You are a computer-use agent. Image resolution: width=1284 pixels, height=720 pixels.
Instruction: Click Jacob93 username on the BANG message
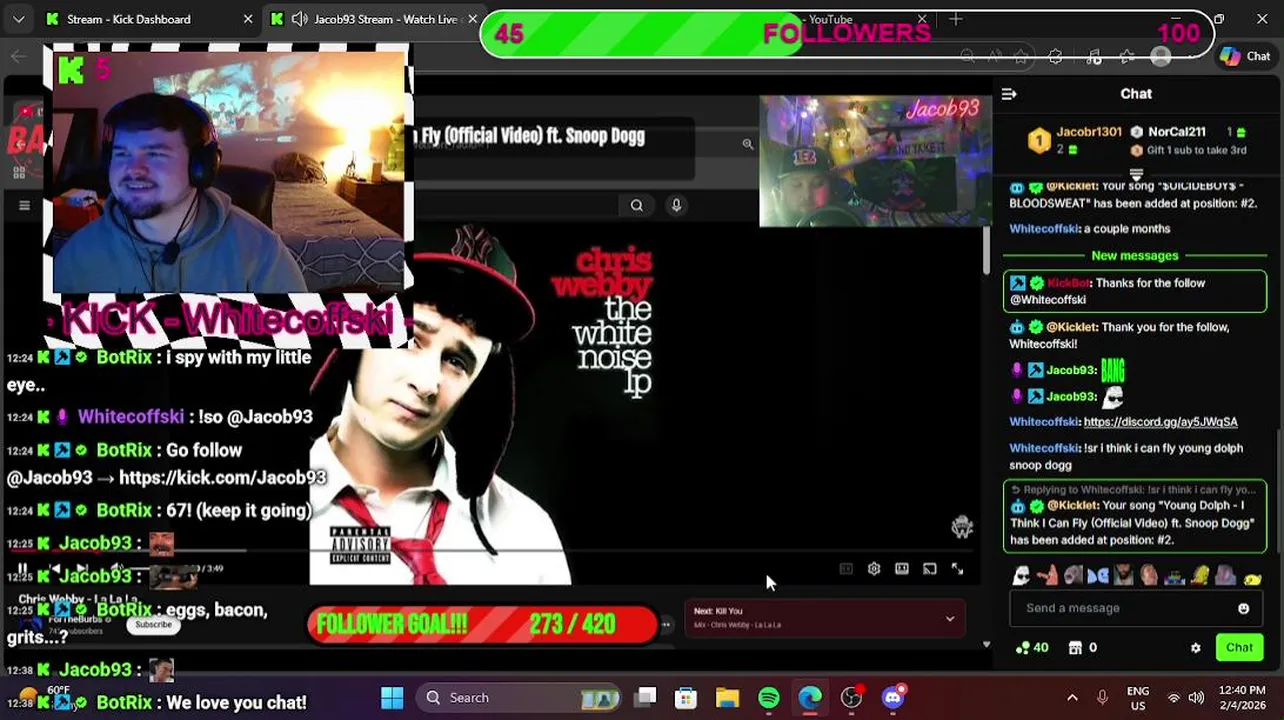click(x=1071, y=371)
